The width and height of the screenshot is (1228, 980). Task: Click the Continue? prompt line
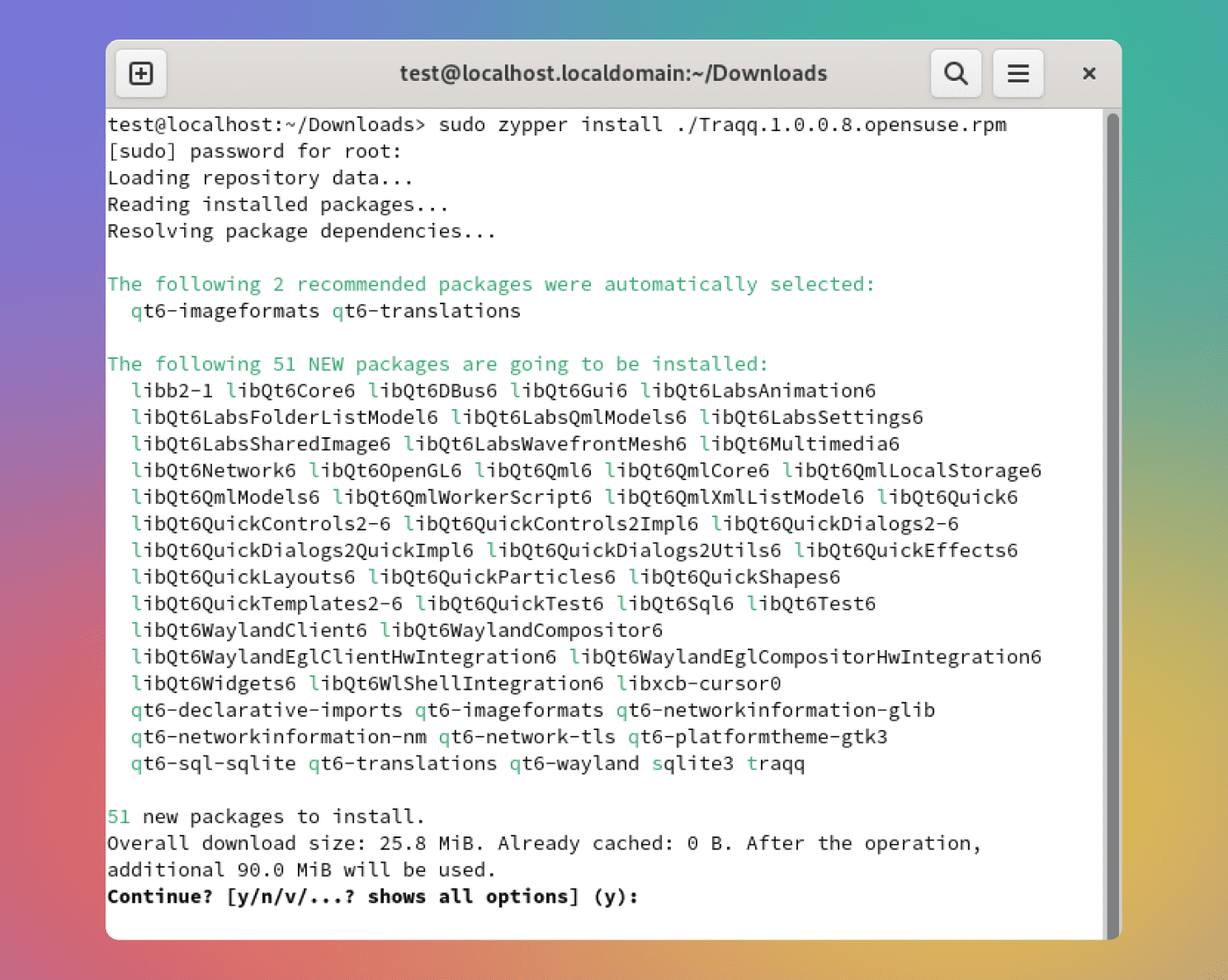tap(373, 897)
